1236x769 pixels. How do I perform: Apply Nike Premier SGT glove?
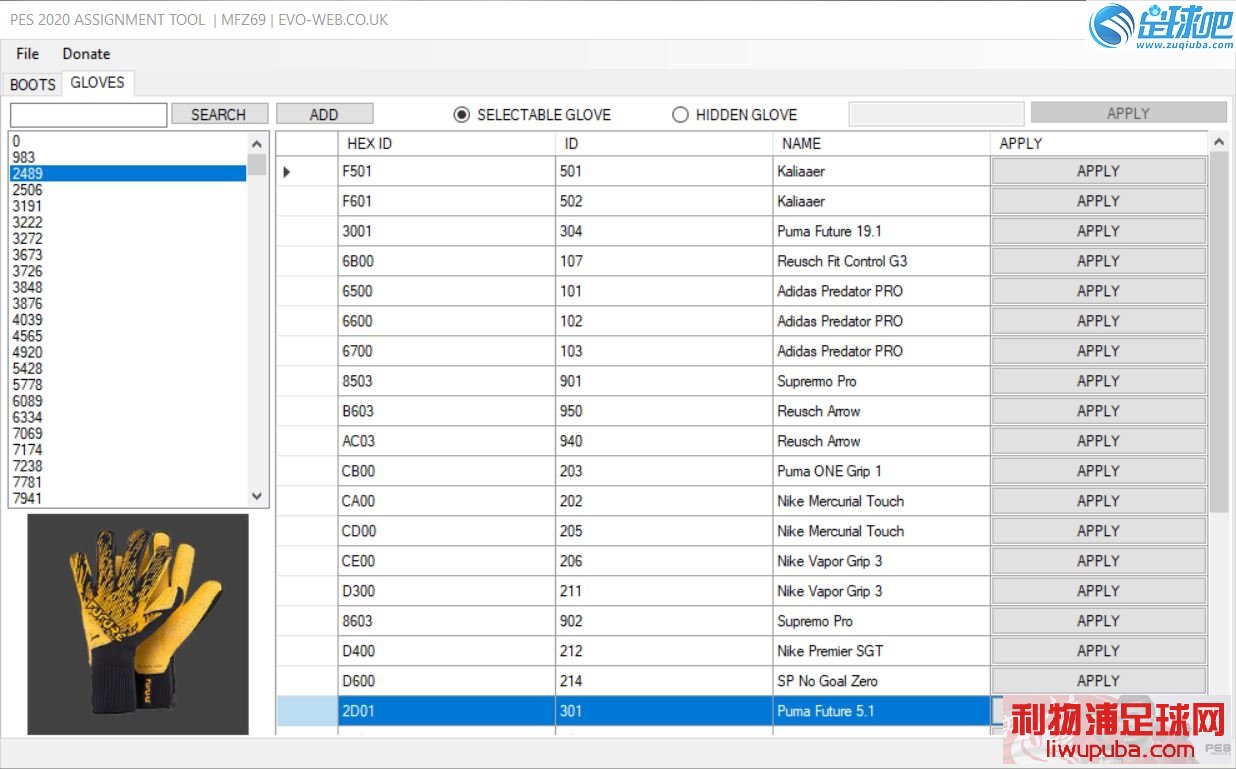1098,651
